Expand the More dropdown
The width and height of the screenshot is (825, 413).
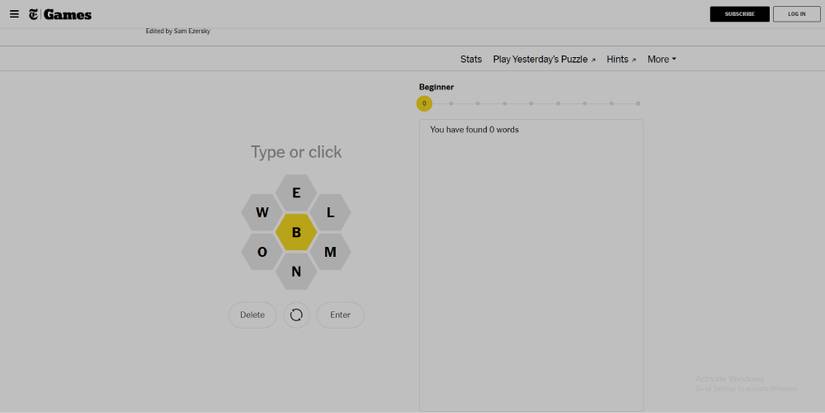pyautogui.click(x=661, y=59)
